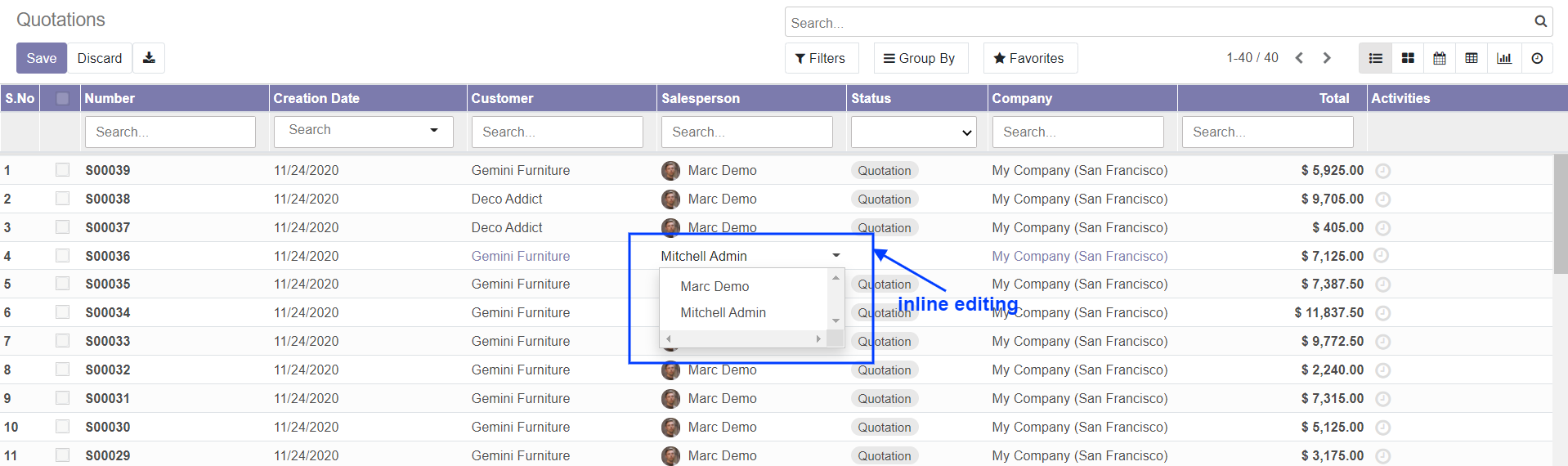This screenshot has width=1568, height=466.
Task: Click the download export icon
Action: 149,58
